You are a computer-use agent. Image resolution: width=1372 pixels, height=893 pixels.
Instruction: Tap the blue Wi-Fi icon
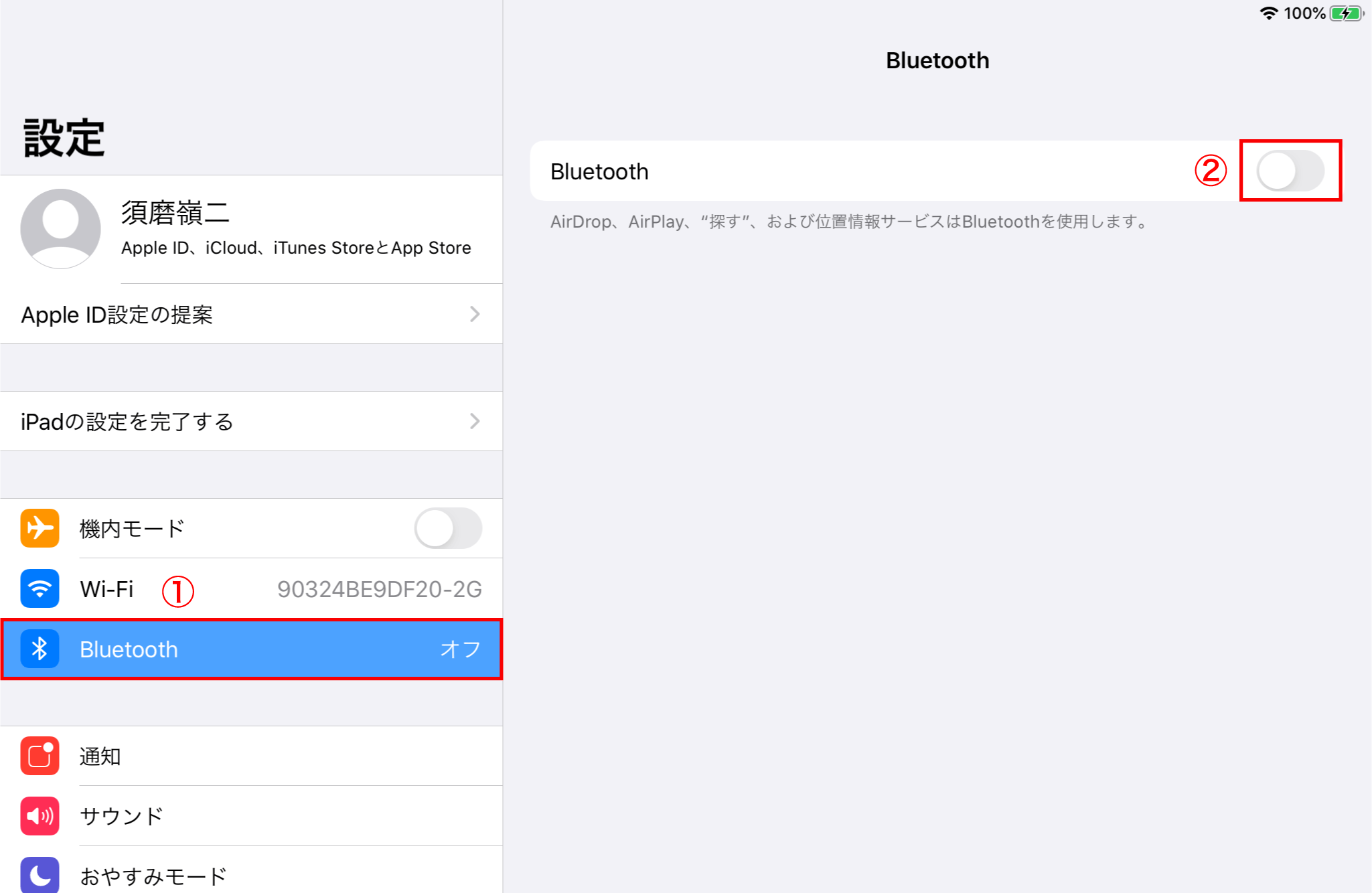40,588
